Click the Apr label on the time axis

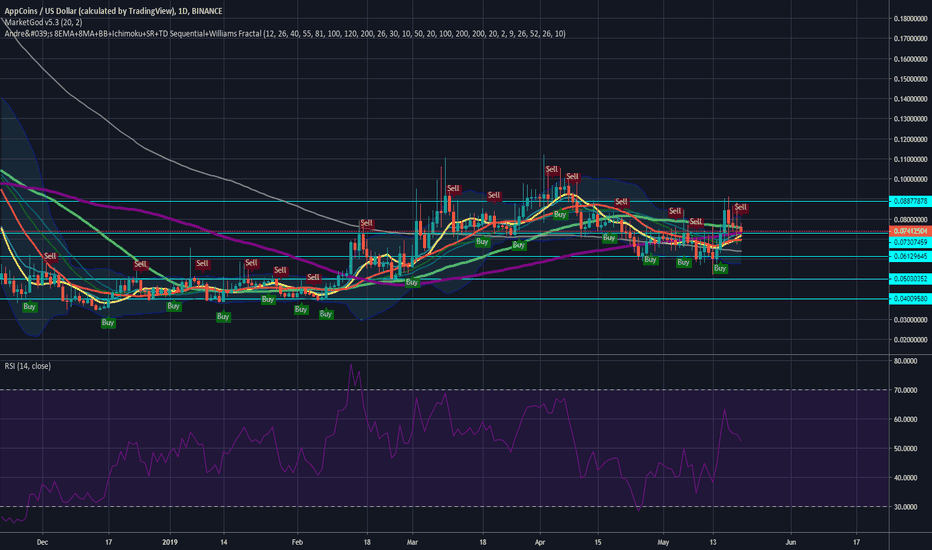tap(540, 542)
